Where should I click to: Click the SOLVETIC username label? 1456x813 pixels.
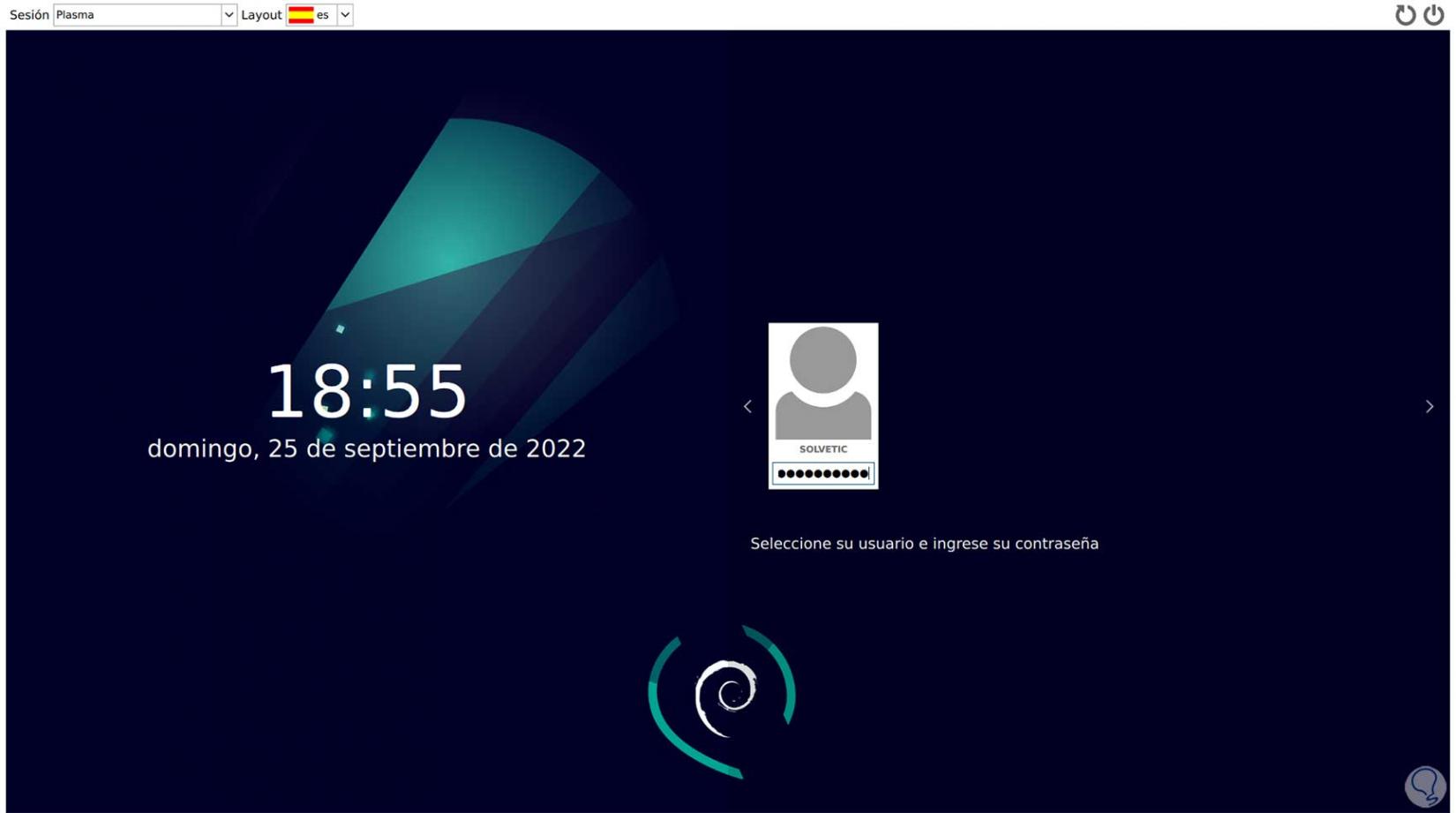tap(822, 449)
